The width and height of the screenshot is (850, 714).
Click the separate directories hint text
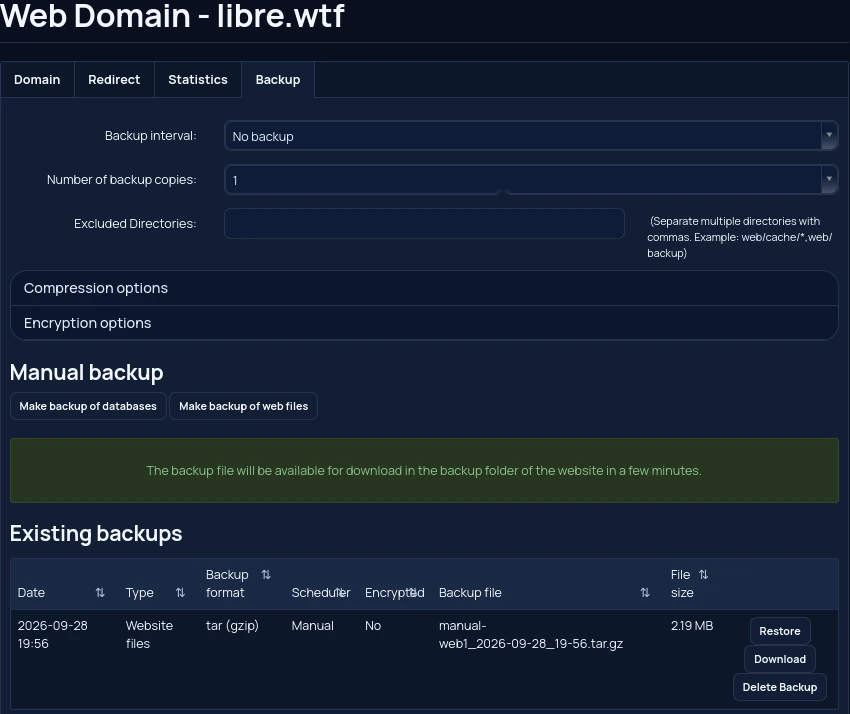739,237
